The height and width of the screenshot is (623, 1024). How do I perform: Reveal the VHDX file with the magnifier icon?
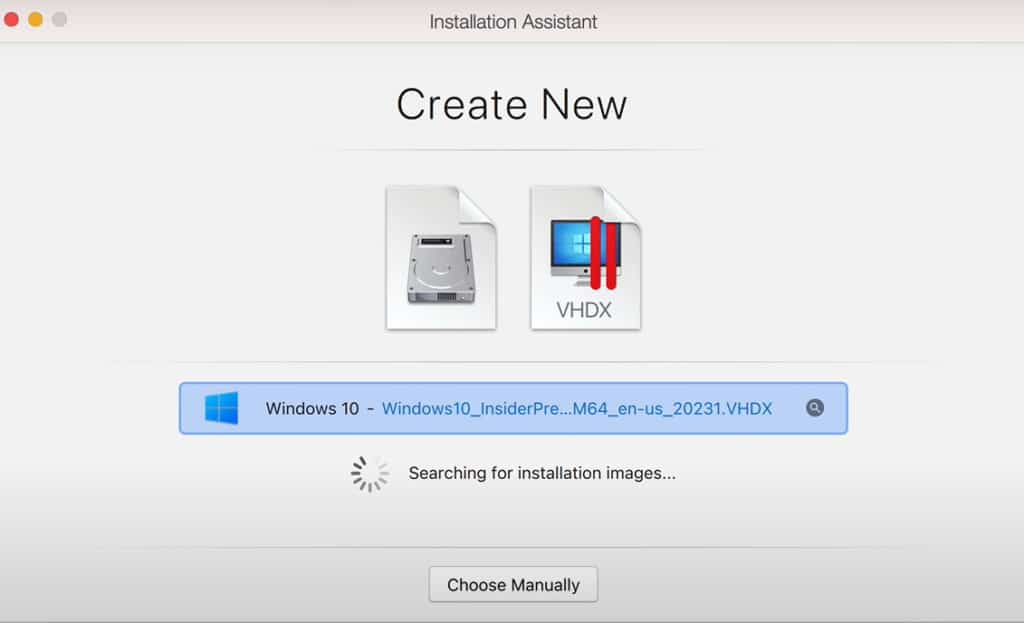pyautogui.click(x=814, y=408)
